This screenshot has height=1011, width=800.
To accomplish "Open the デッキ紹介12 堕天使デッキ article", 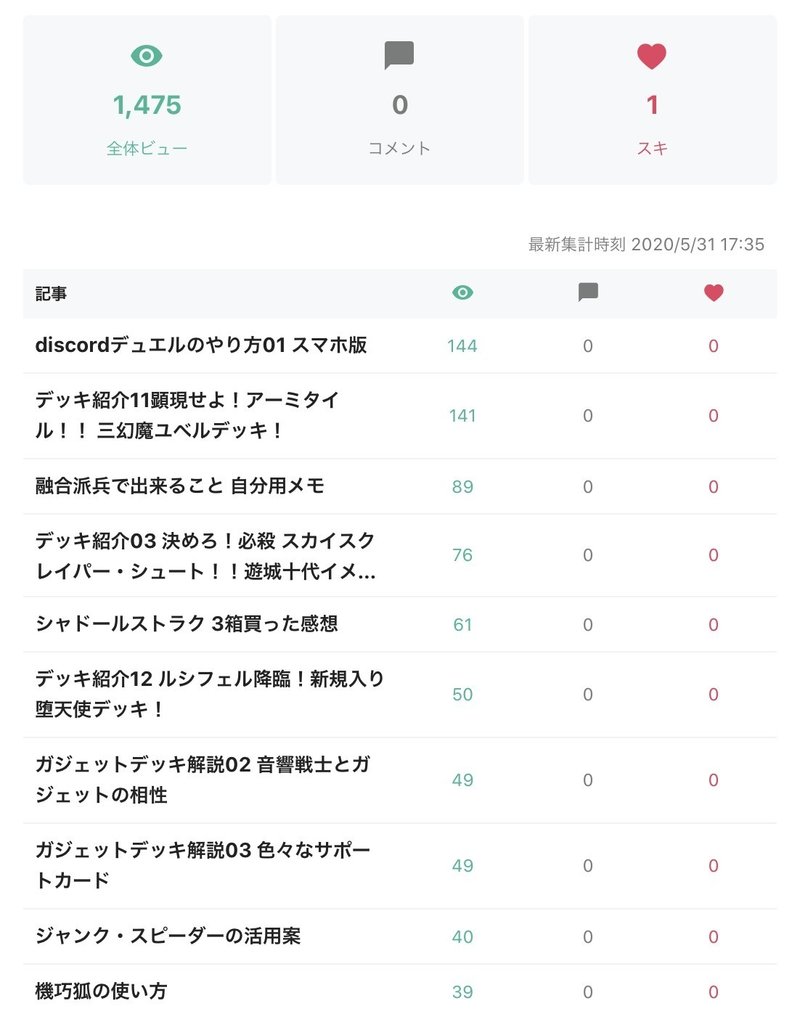I will point(209,694).
